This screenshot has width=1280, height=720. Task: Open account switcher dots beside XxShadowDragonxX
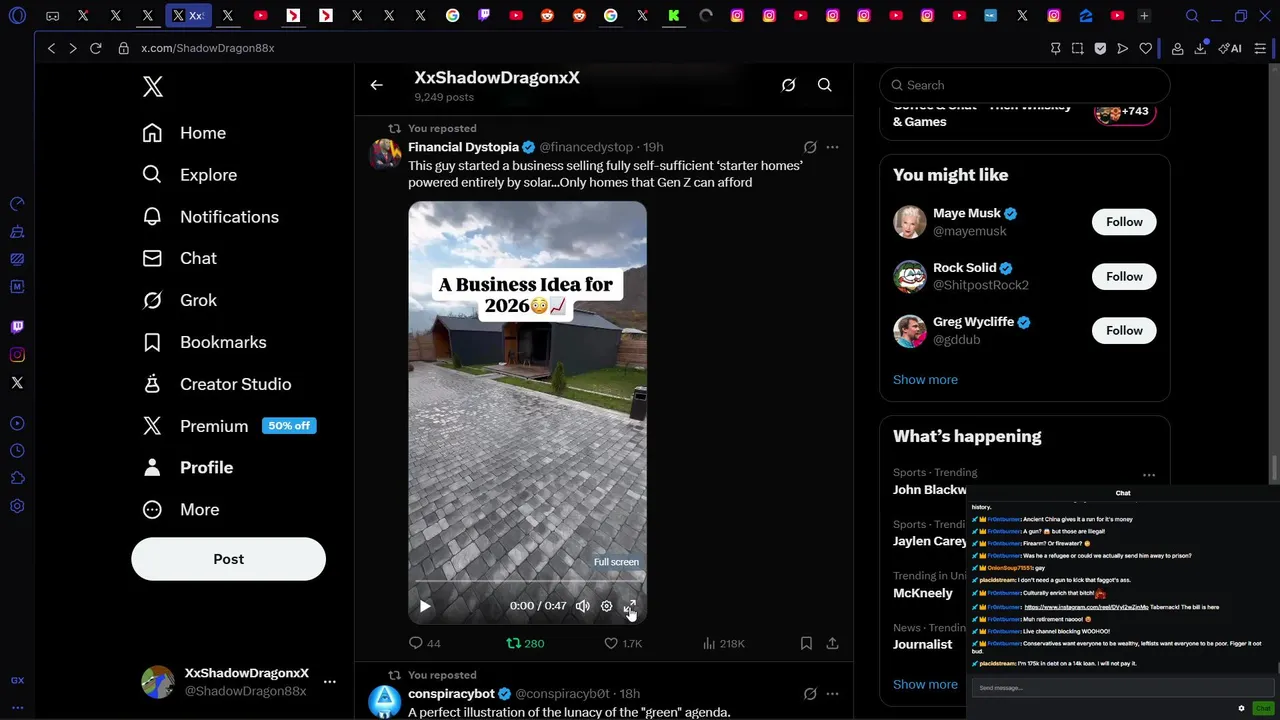[330, 682]
